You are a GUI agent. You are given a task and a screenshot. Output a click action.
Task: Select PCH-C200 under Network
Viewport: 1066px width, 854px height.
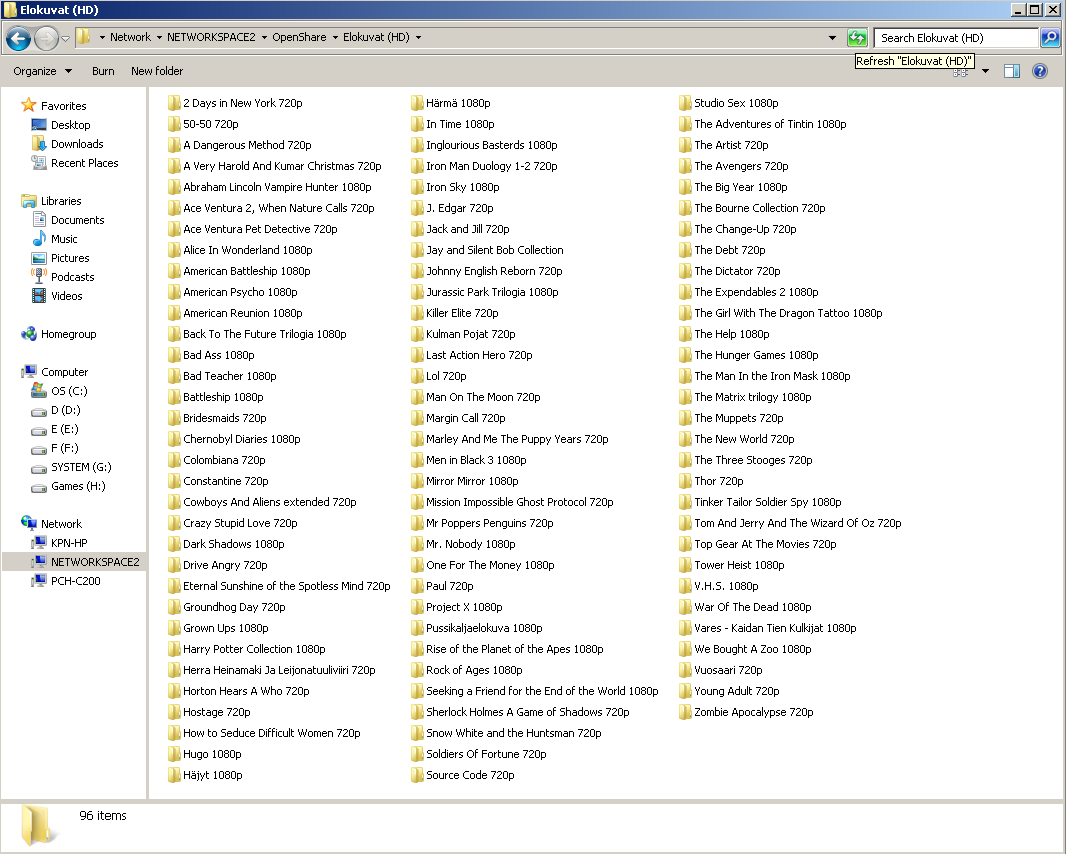pos(75,581)
